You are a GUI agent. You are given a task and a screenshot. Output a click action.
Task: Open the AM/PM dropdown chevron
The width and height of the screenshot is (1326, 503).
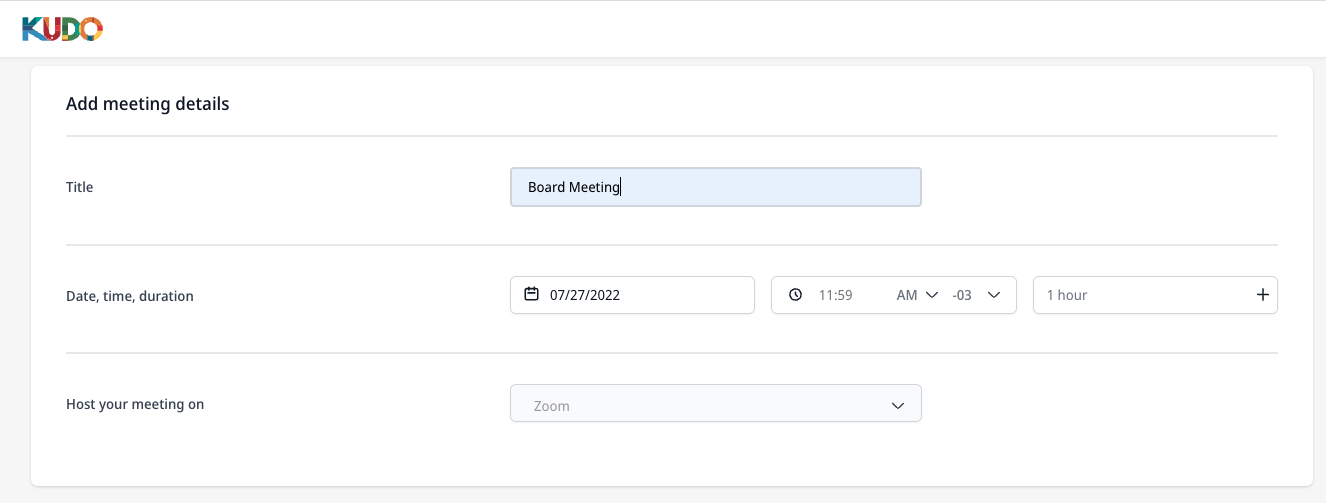click(932, 295)
